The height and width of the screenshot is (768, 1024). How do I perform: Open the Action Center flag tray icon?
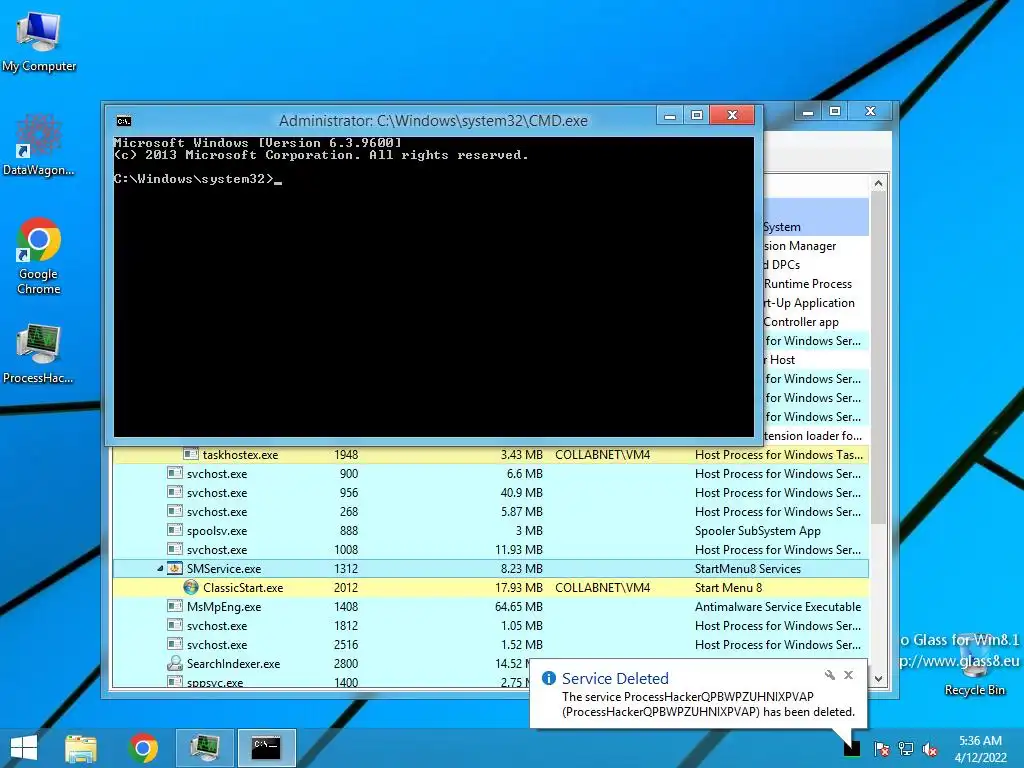pos(881,748)
